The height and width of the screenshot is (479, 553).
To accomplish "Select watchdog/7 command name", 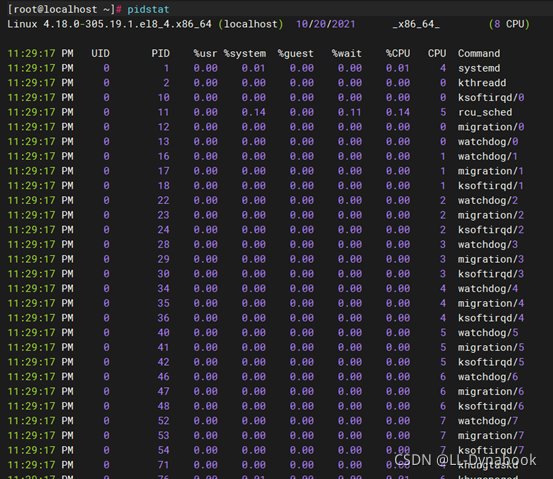I will click(488, 421).
